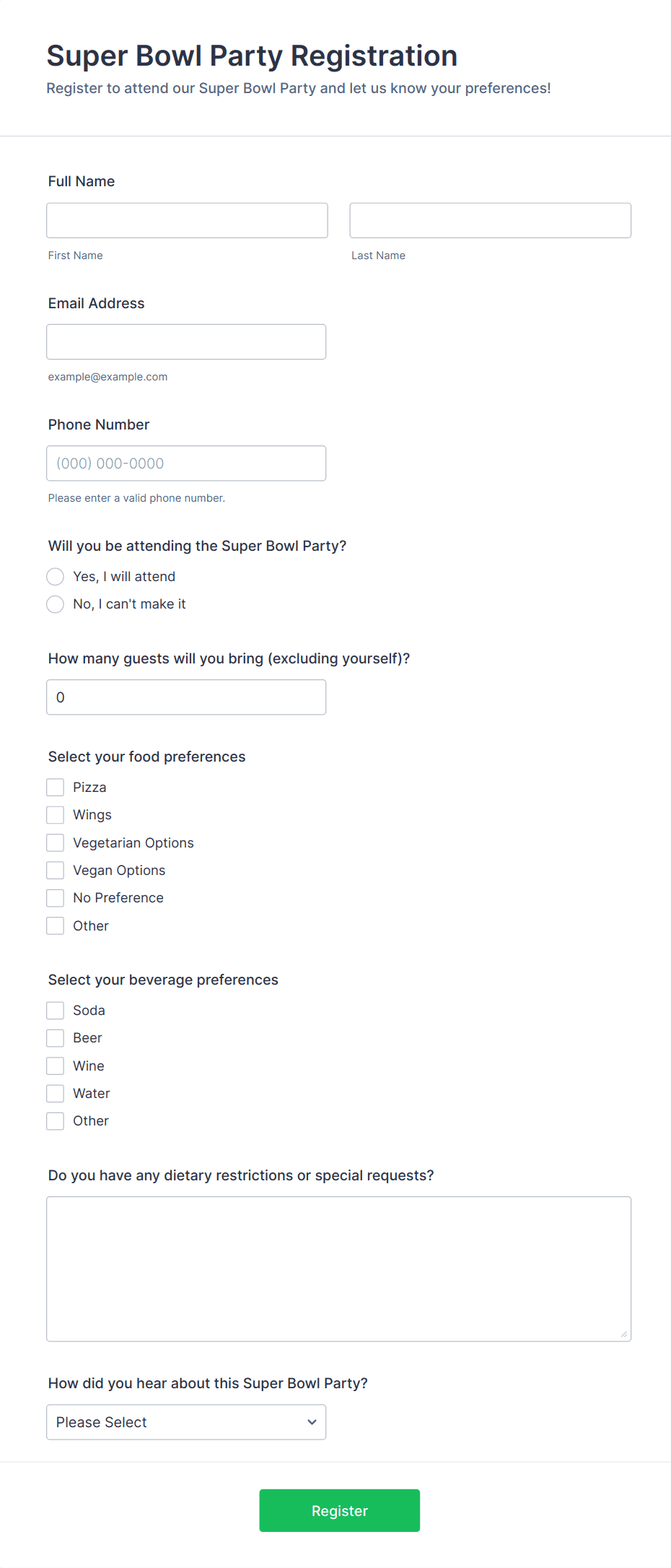The image size is (671, 1568).
Task: Check the Wings food preference
Action: tap(55, 814)
